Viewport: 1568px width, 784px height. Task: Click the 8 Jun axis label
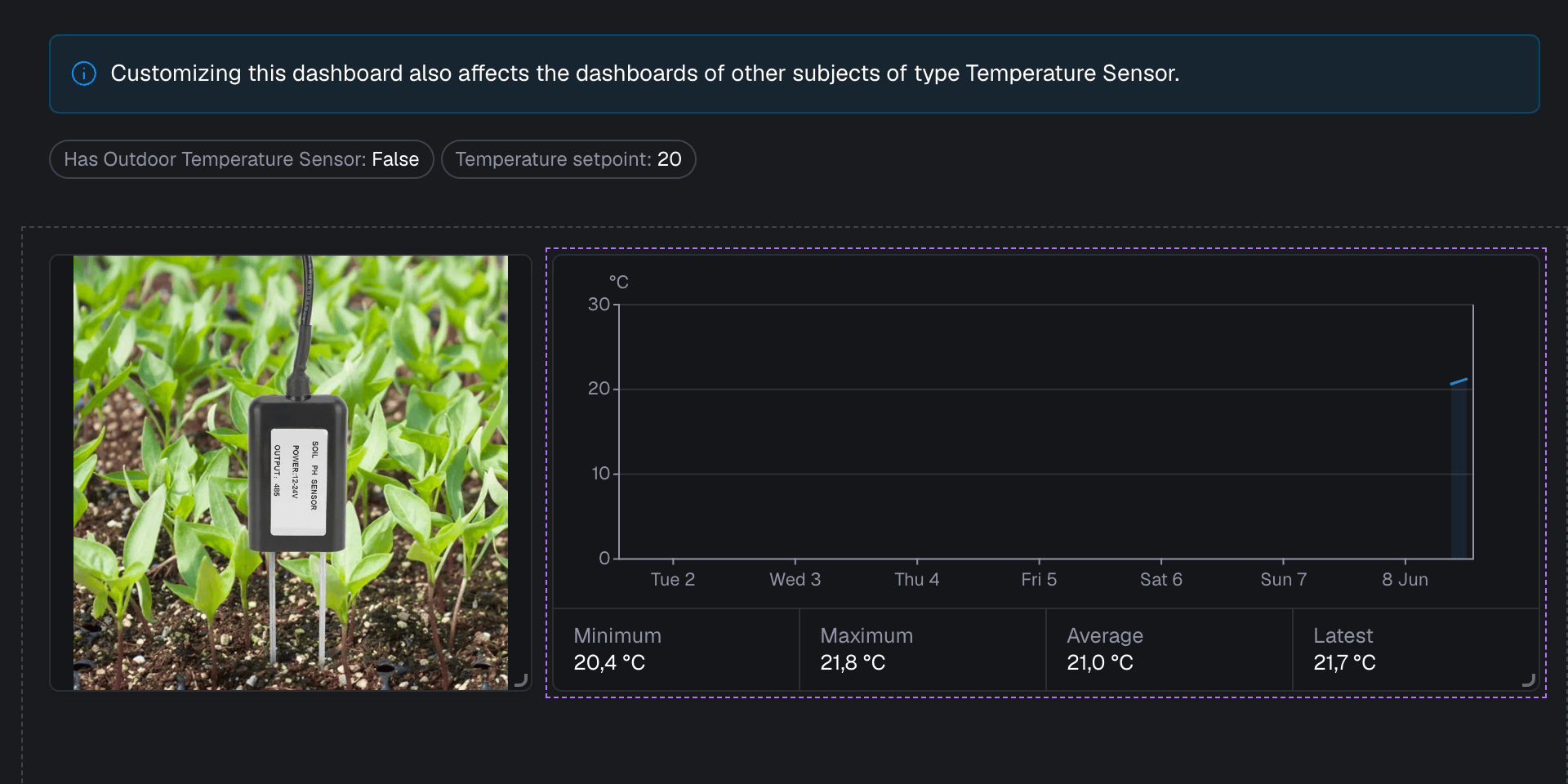click(x=1405, y=580)
